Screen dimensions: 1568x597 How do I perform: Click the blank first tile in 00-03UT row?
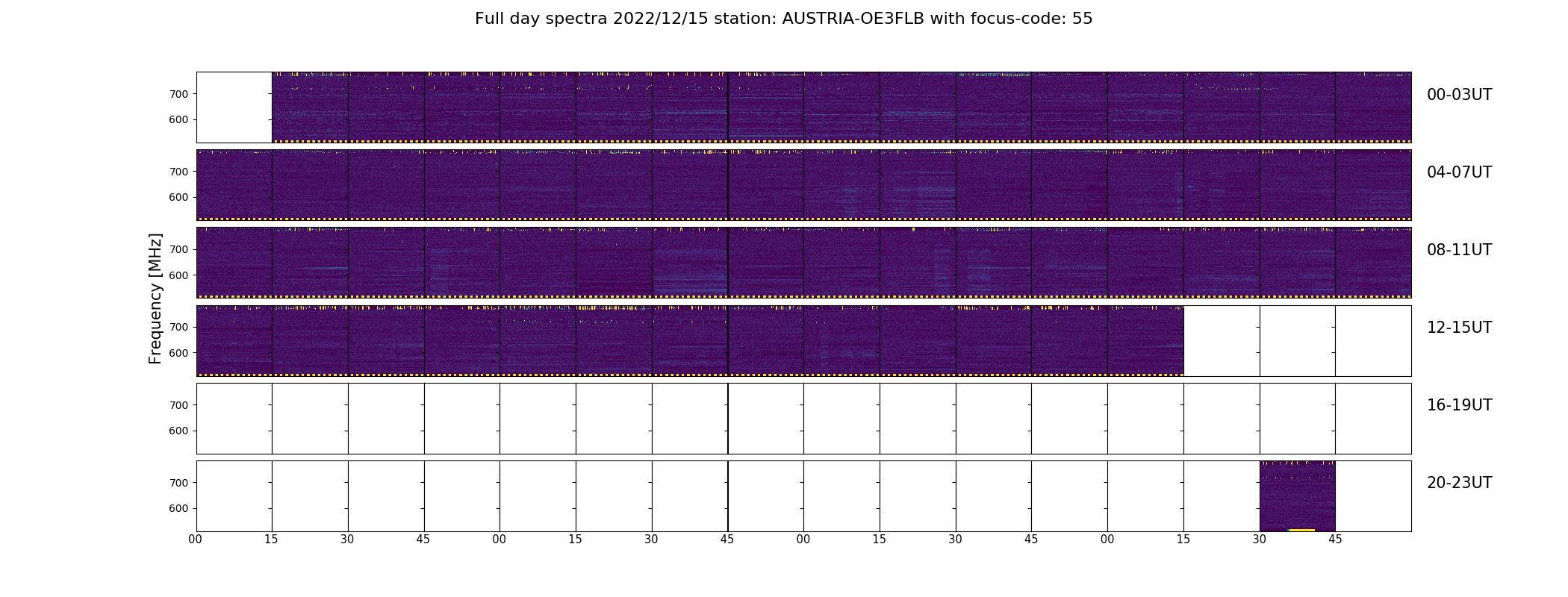[x=234, y=107]
